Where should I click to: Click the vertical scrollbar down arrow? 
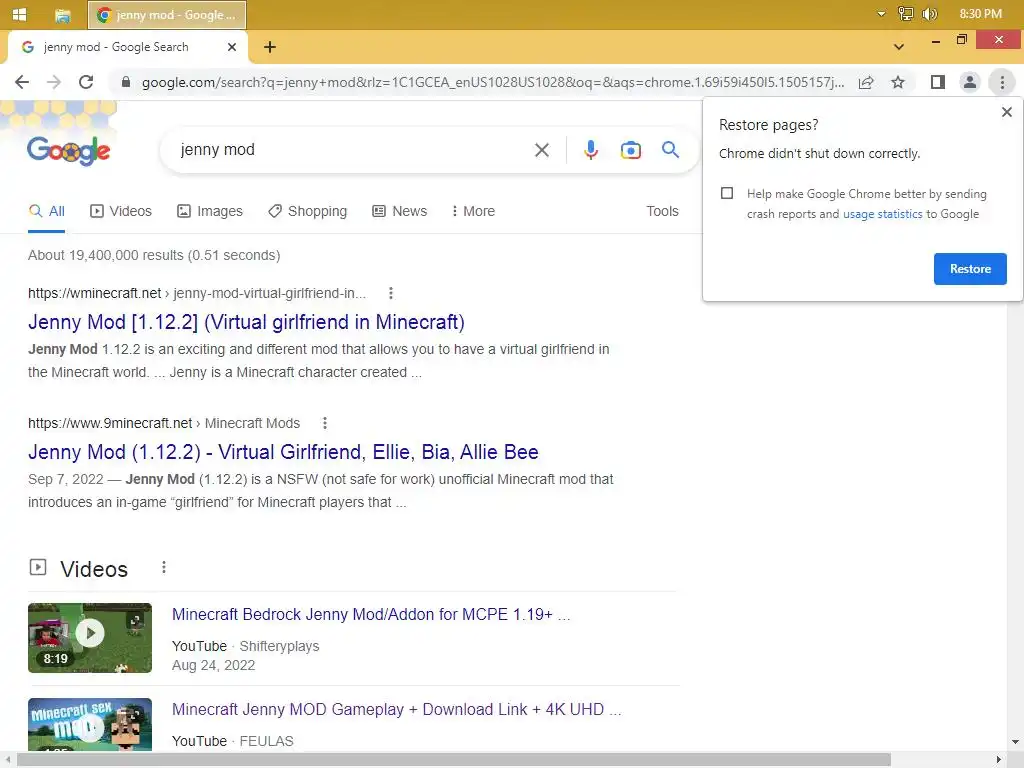coord(1015,742)
